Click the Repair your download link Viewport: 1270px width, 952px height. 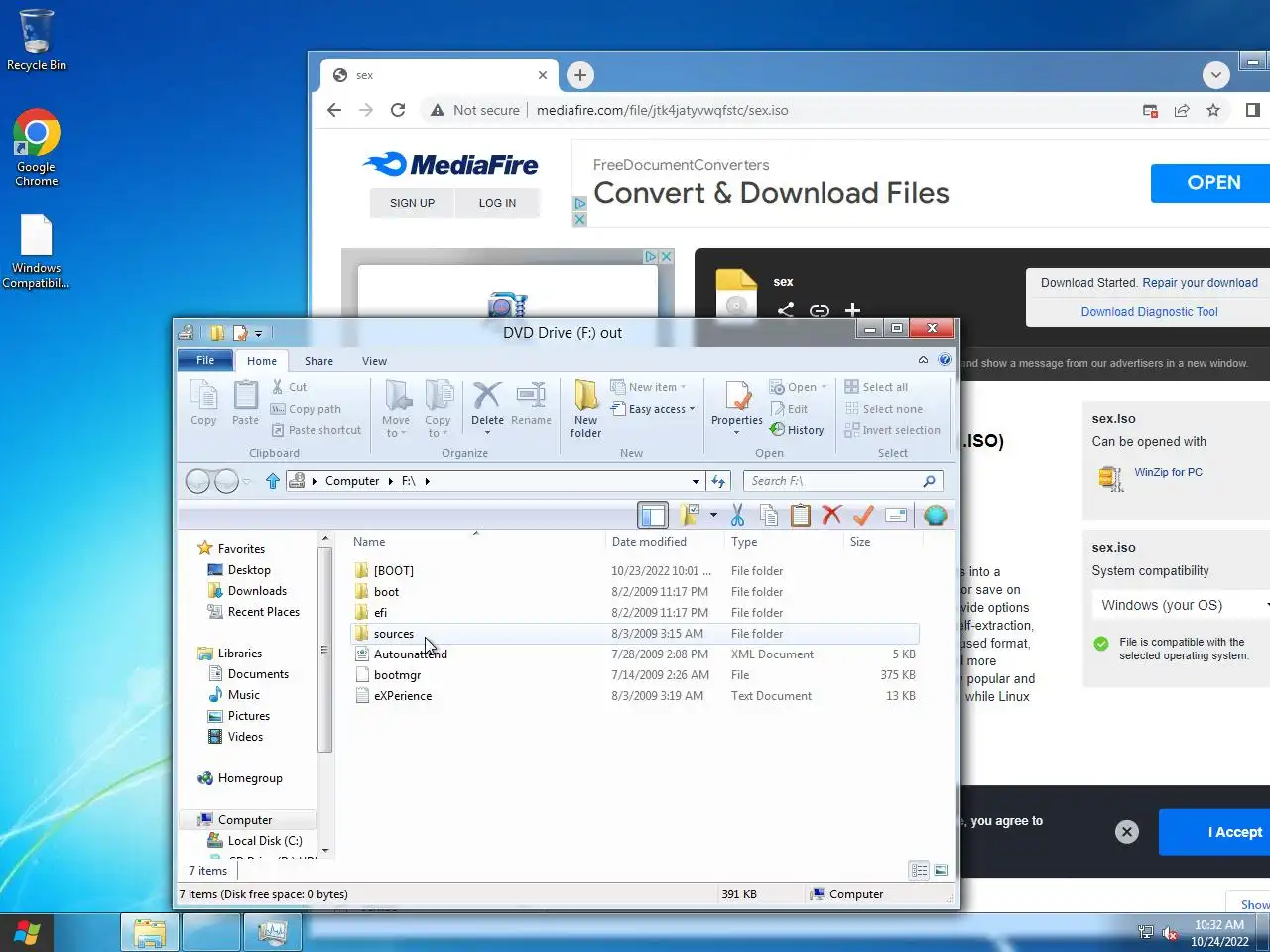point(1200,283)
